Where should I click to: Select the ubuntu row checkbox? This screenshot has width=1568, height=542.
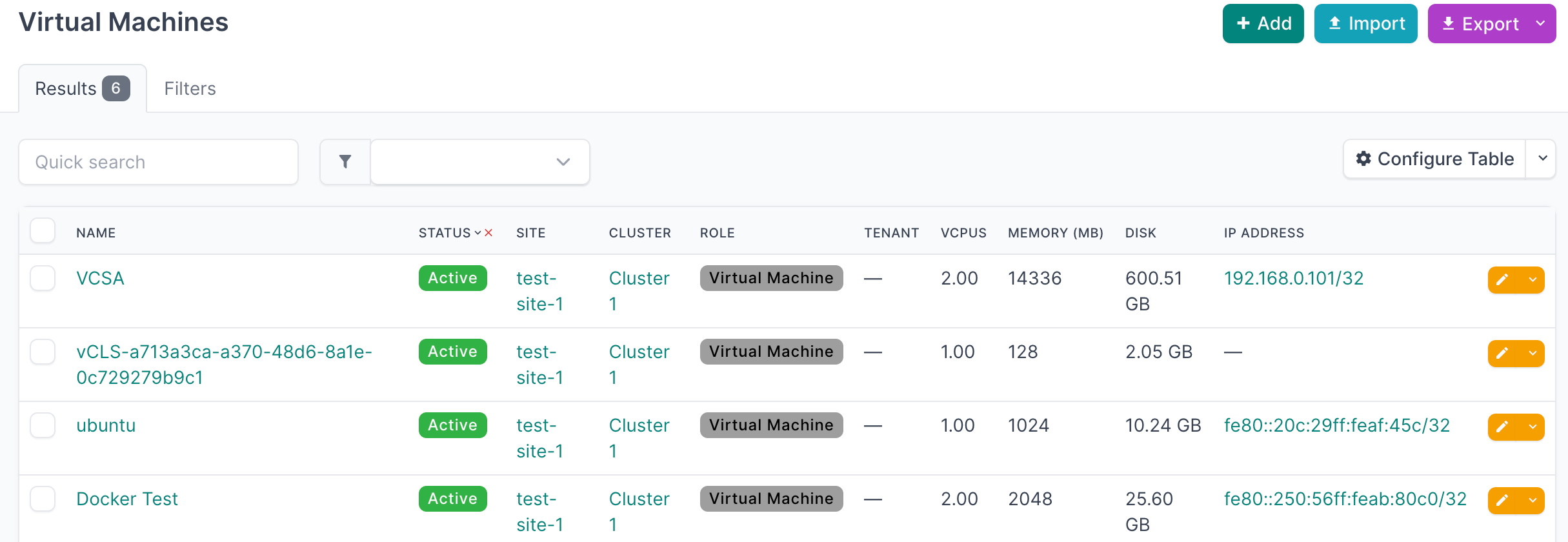(43, 425)
